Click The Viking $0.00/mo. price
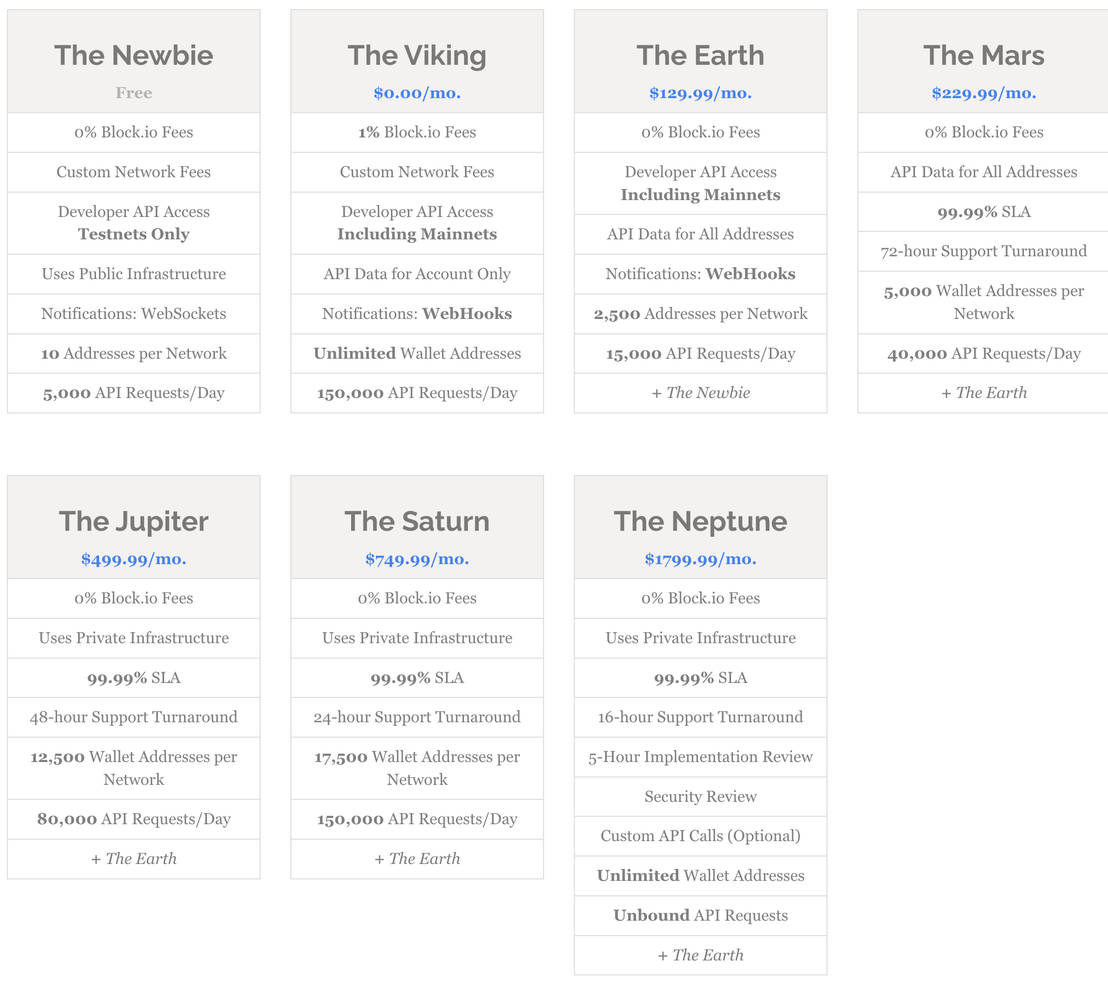Image resolution: width=1108 pixels, height=985 pixels. tap(417, 93)
